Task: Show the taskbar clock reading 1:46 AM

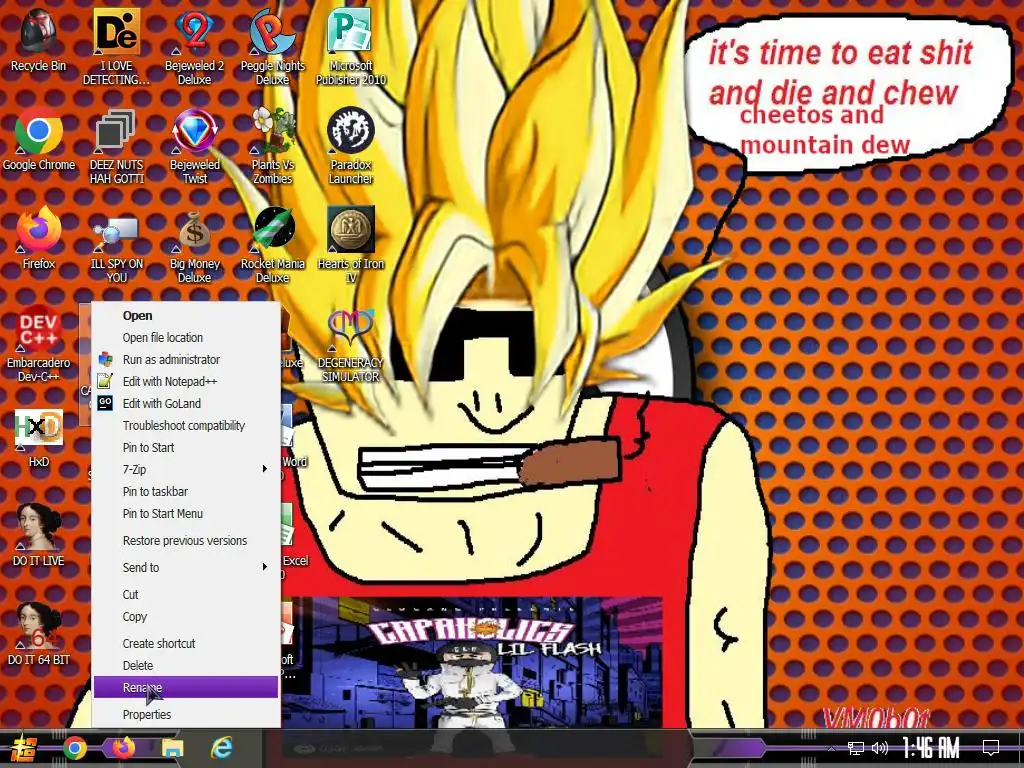Action: coord(931,748)
